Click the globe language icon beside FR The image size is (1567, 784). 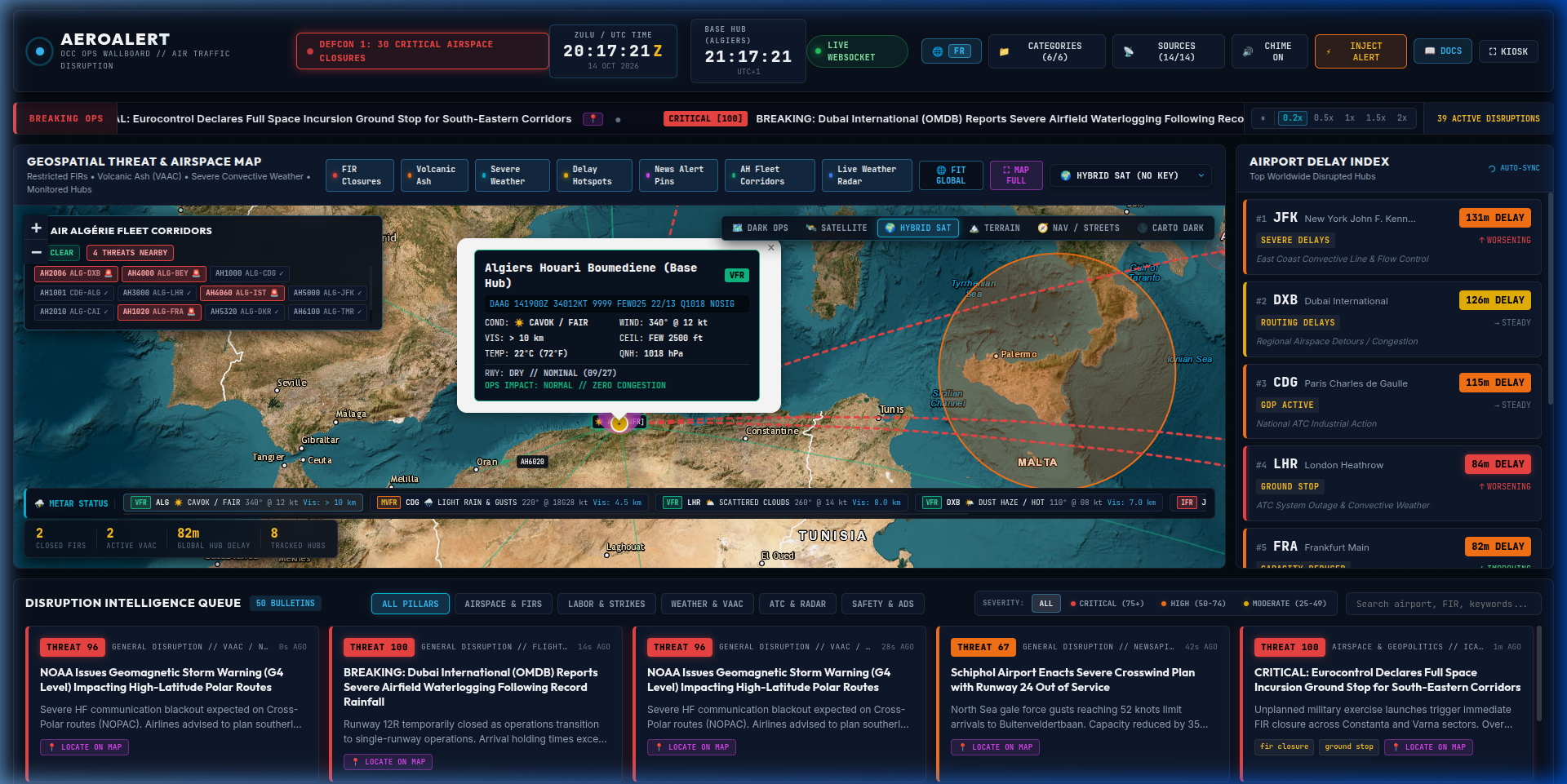938,51
